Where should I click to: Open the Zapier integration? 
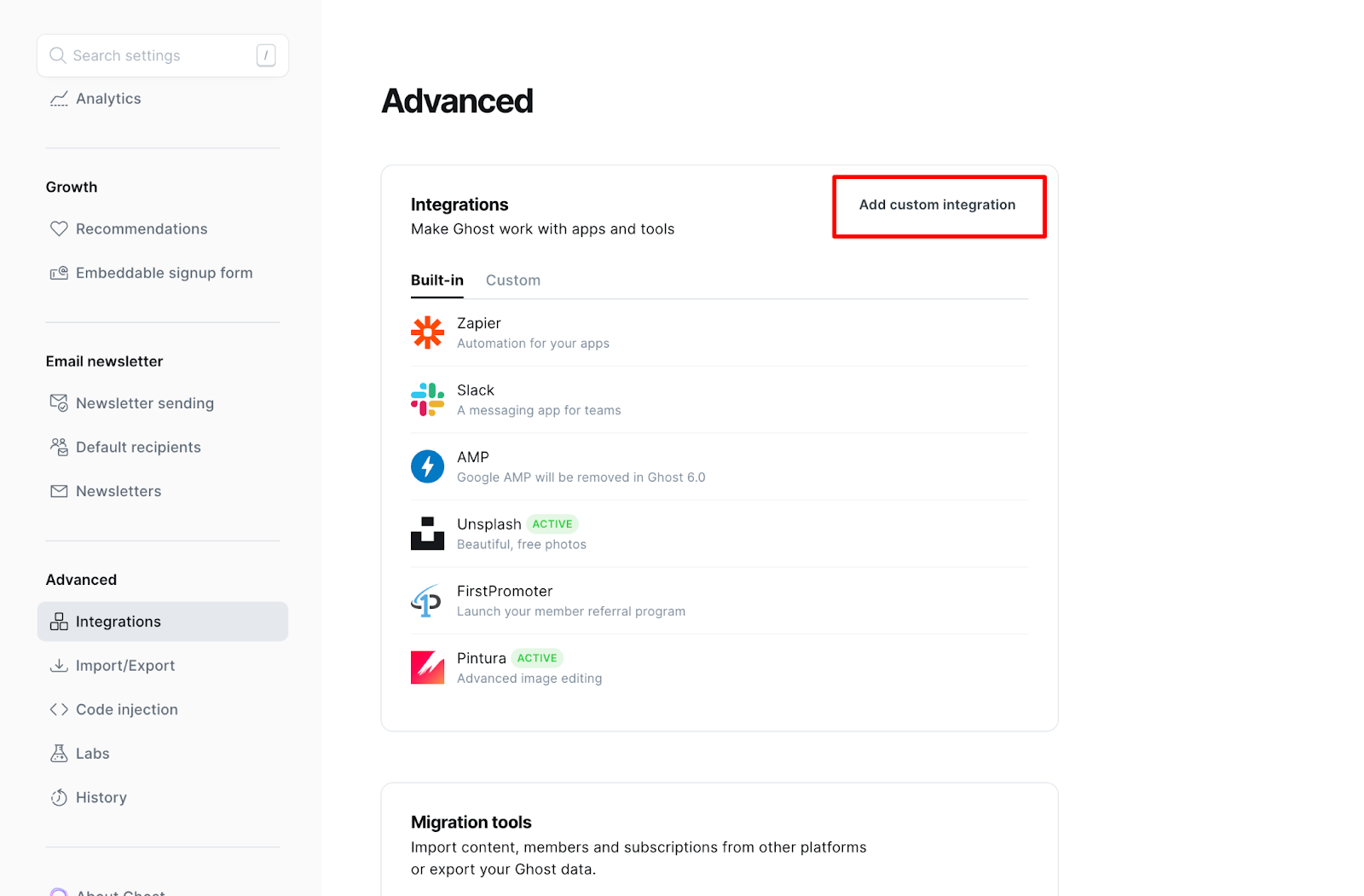[x=720, y=332]
